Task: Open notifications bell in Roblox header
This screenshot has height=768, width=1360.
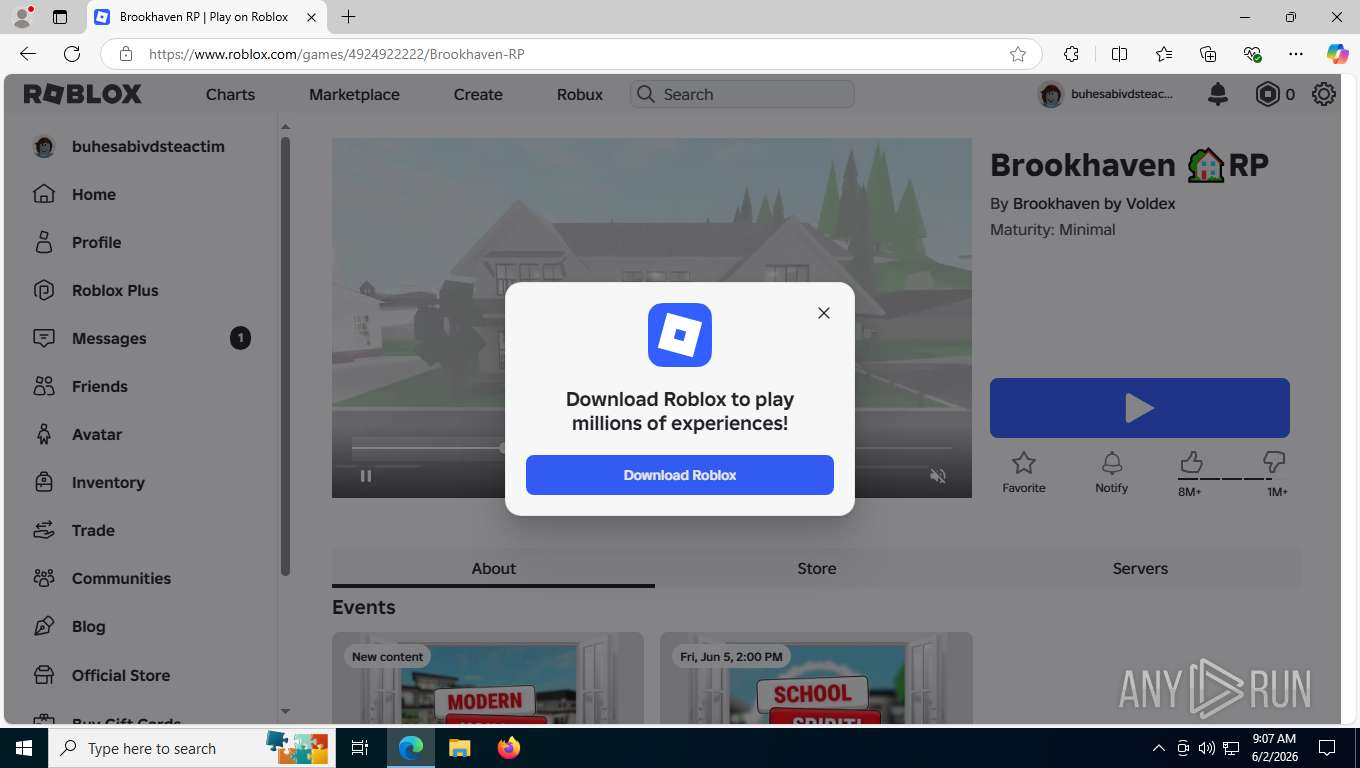Action: pos(1218,94)
